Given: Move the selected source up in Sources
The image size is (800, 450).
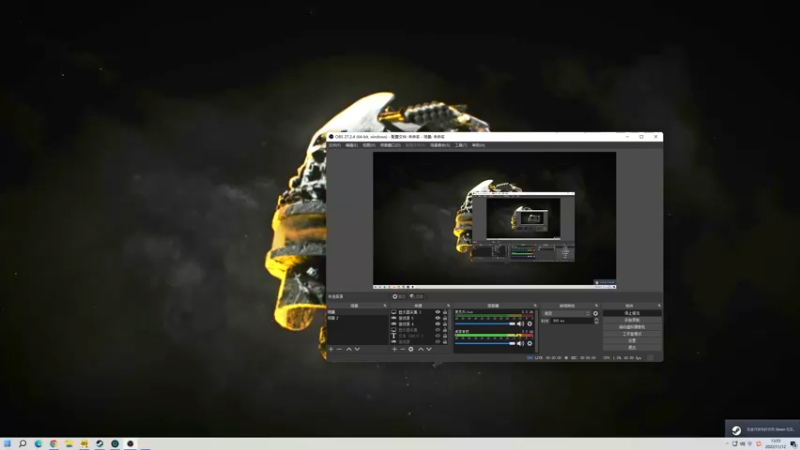Looking at the screenshot, I should click(421, 349).
